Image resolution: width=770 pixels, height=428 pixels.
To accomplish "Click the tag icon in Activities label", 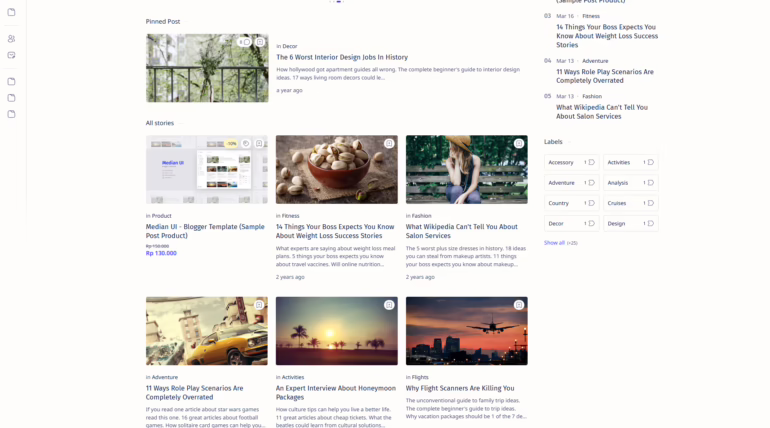I will point(651,162).
